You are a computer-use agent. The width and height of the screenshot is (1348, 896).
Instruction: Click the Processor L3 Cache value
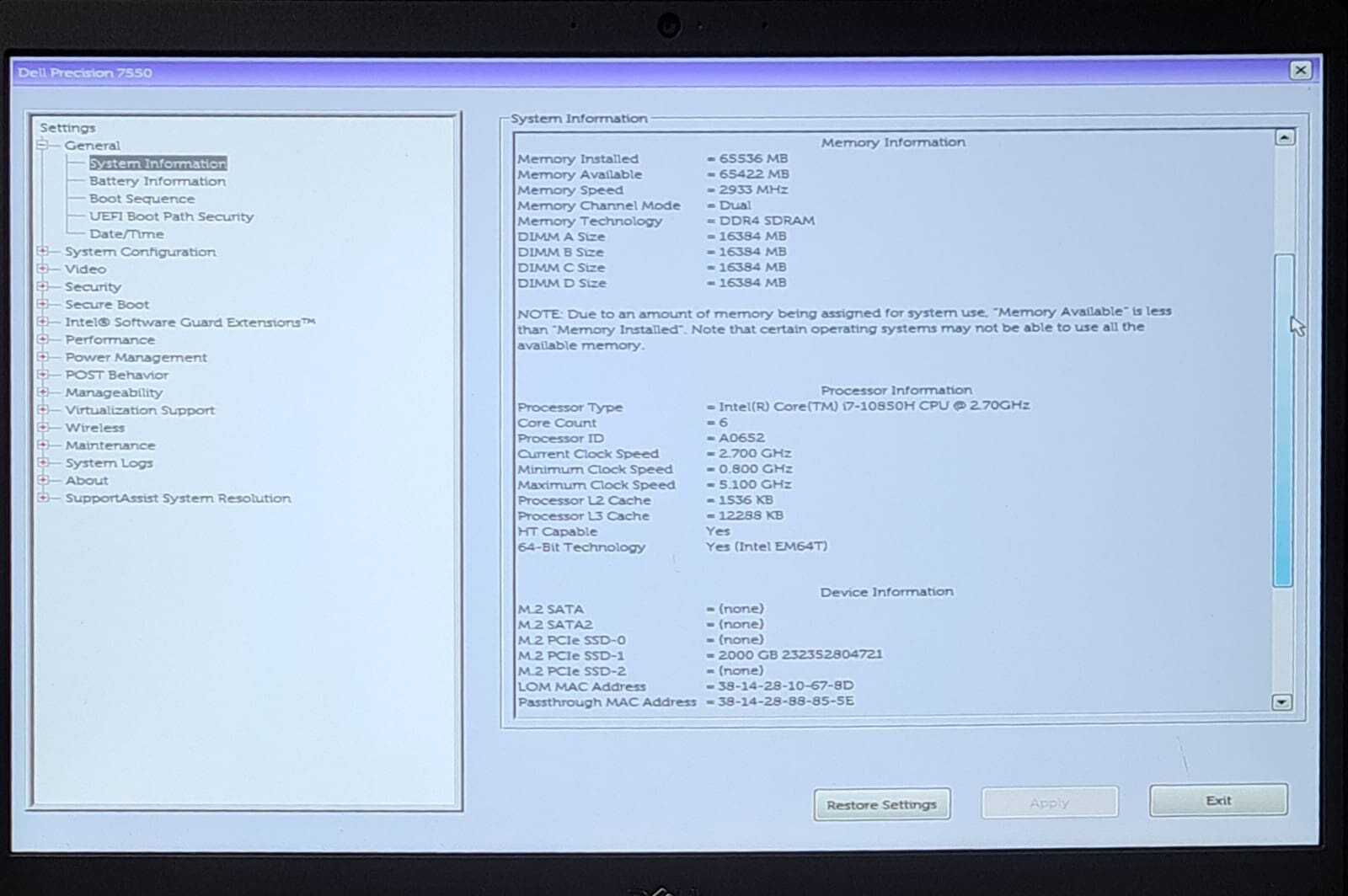coord(751,515)
